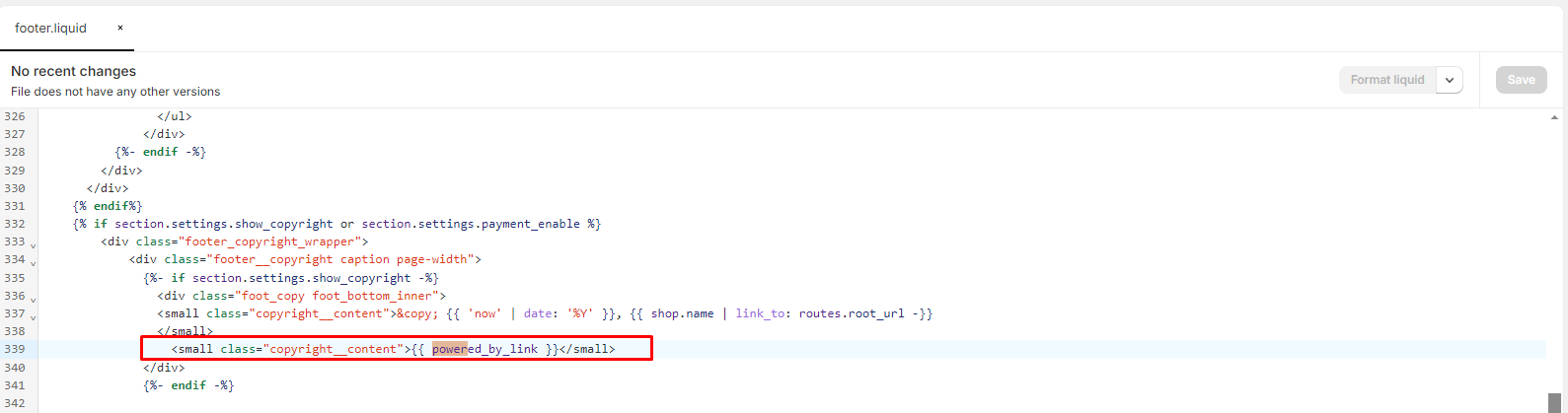Click routes.root_url on line 337
Screen dimensions: 1568x413
(x=851, y=313)
